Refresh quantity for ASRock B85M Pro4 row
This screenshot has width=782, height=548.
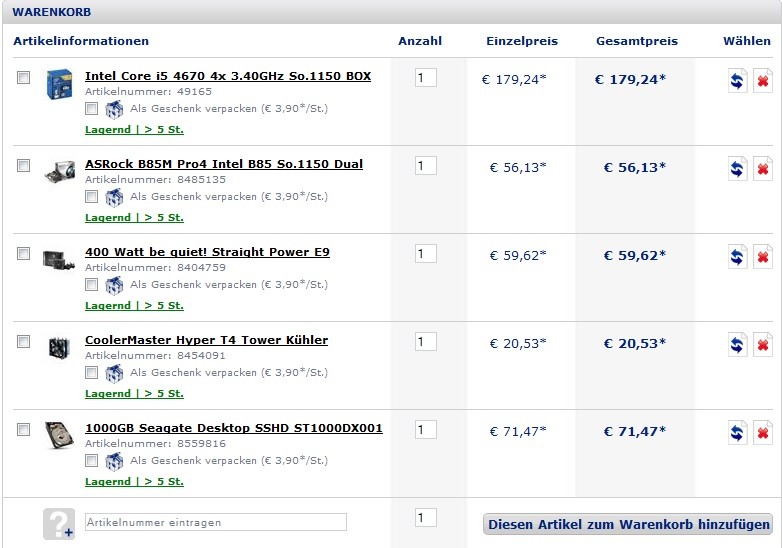(x=737, y=169)
